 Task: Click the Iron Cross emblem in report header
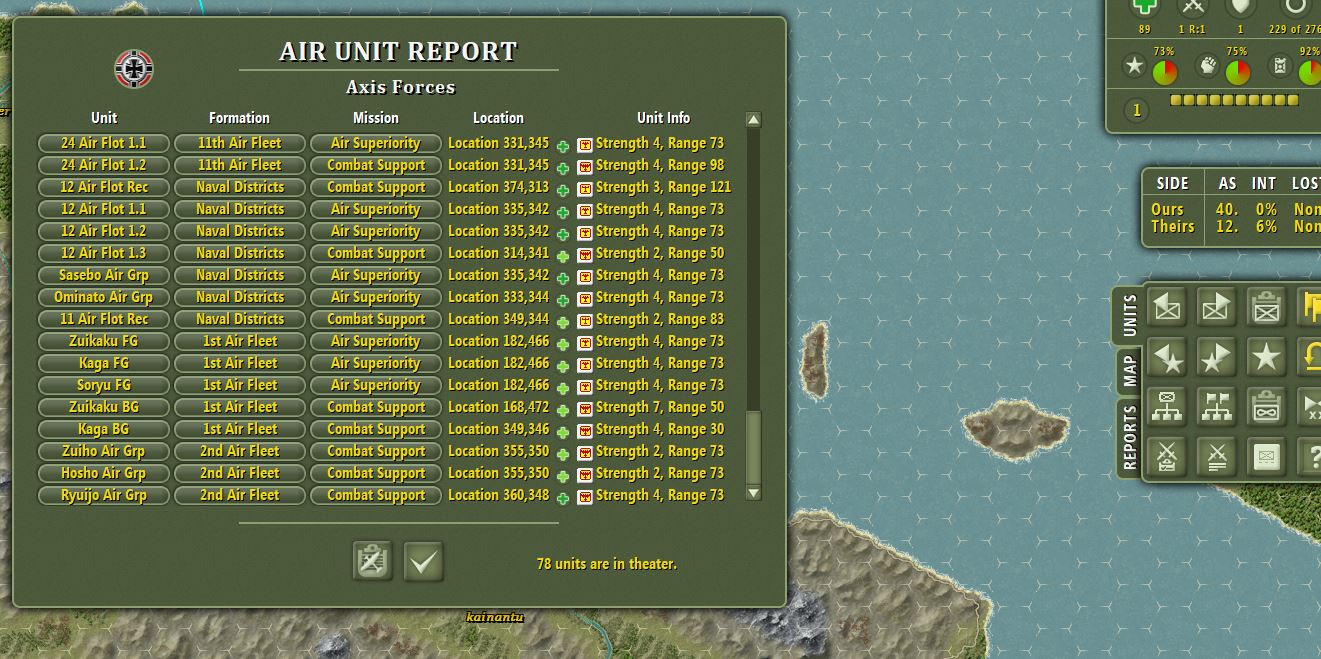[134, 69]
